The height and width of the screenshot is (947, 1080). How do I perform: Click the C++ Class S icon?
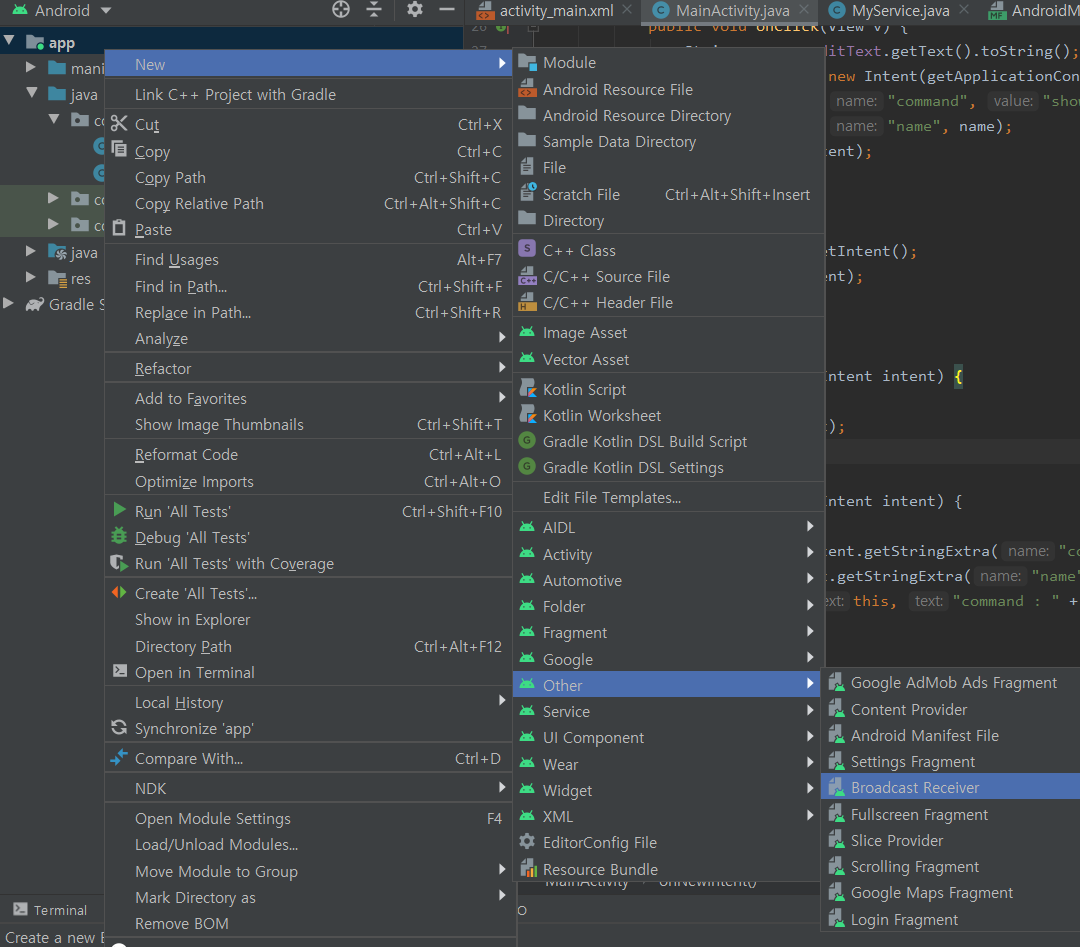[x=527, y=249]
